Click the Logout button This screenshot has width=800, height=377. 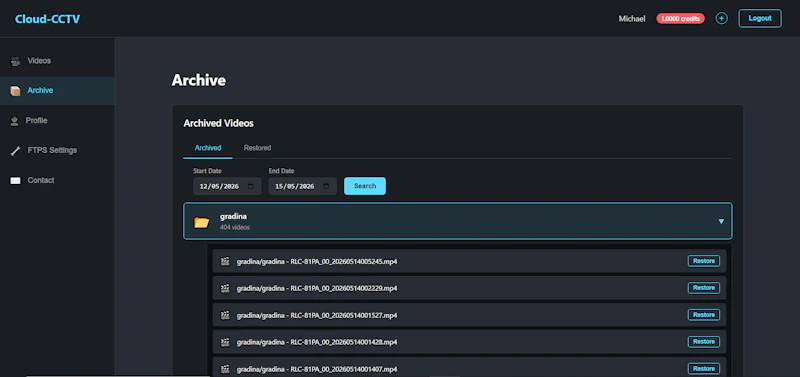tap(760, 18)
